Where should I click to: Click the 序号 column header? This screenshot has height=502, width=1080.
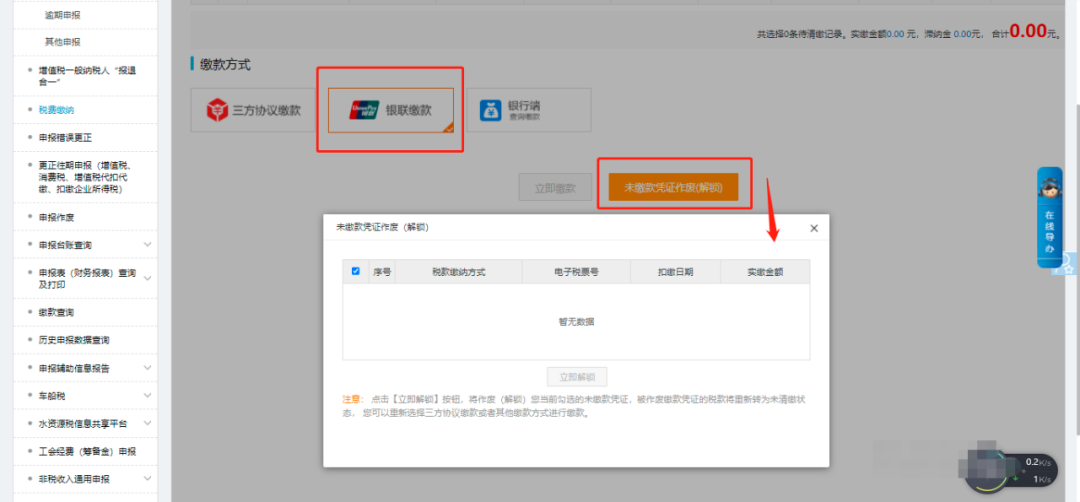pyautogui.click(x=382, y=272)
